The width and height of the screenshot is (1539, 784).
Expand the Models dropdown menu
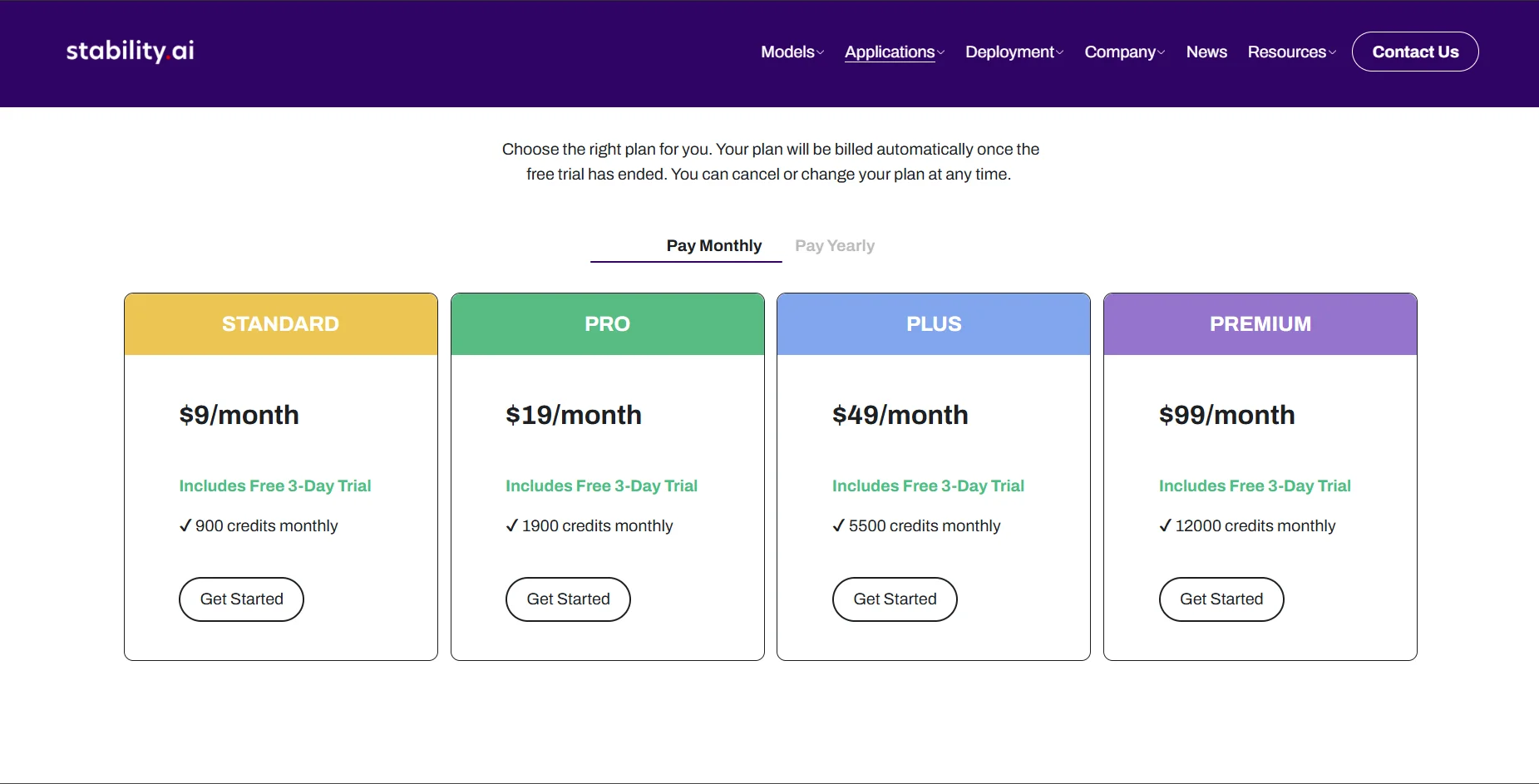click(792, 52)
